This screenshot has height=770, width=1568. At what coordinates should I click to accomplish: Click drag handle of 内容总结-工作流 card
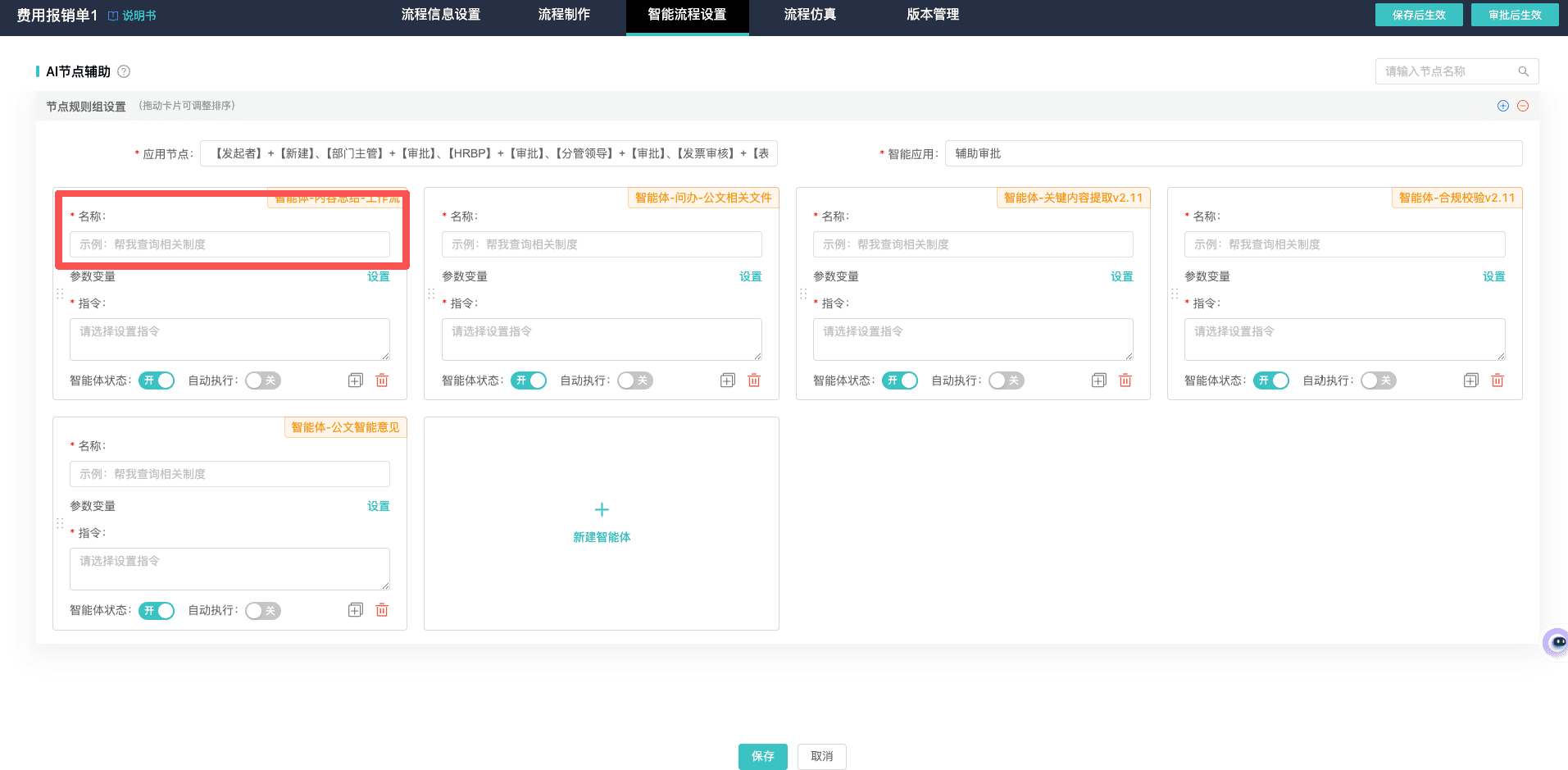click(x=60, y=294)
